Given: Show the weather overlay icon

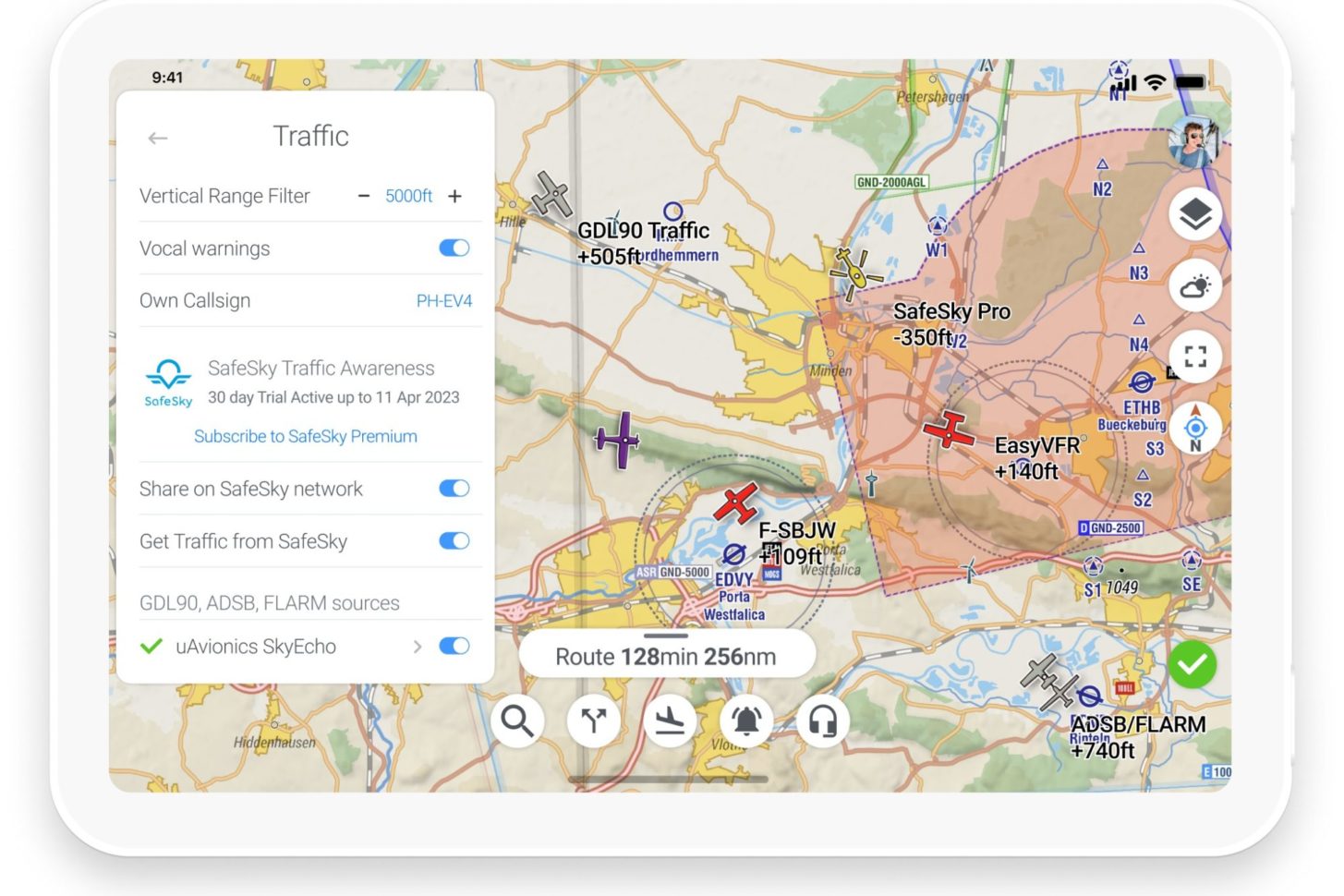Looking at the screenshot, I should (1195, 285).
